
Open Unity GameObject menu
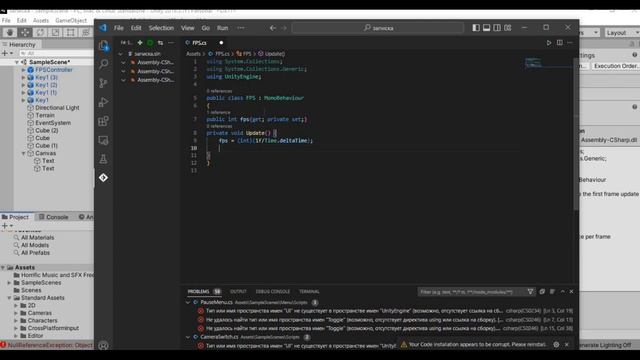pos(71,20)
